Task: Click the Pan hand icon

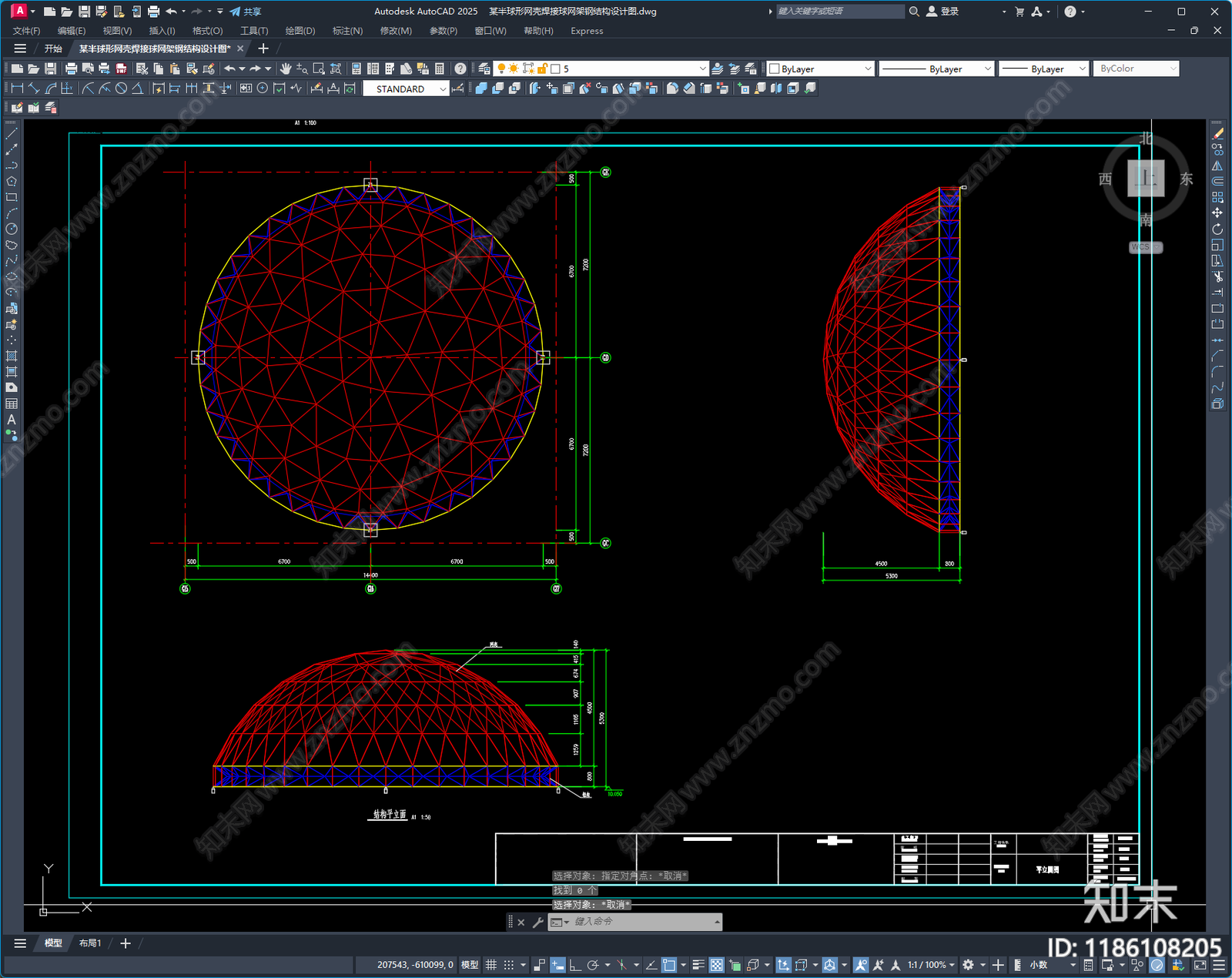Action: (286, 69)
